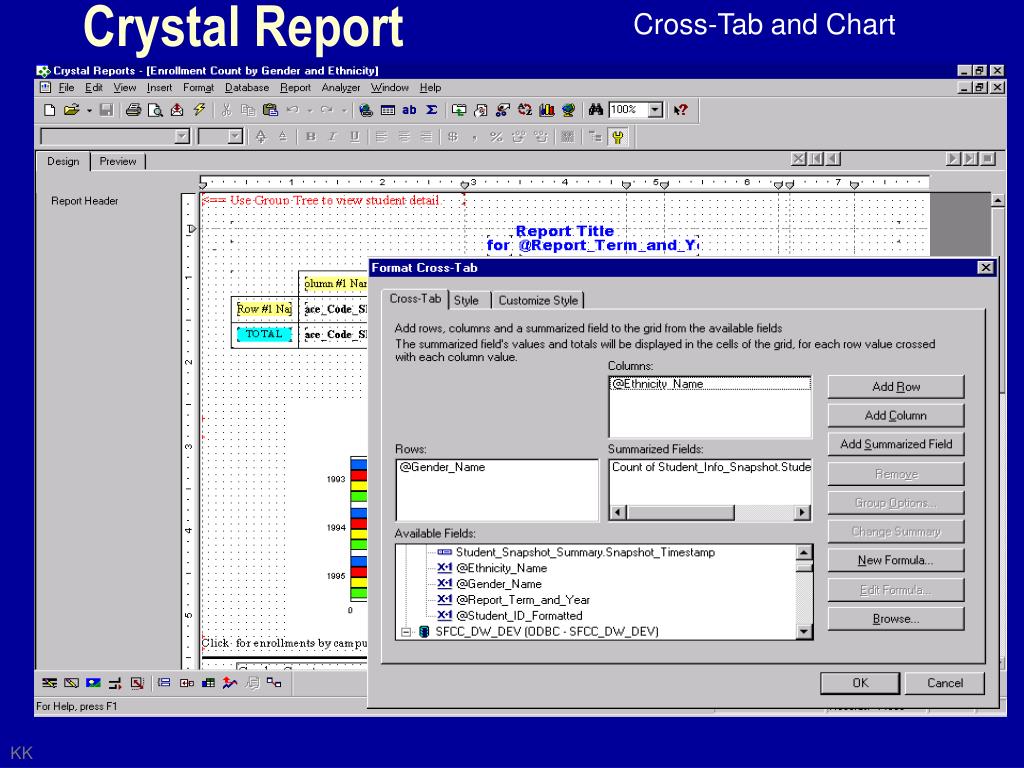Click the Insert Cross-Tab grid icon at bottom
1024x768 pixels.
point(208,683)
